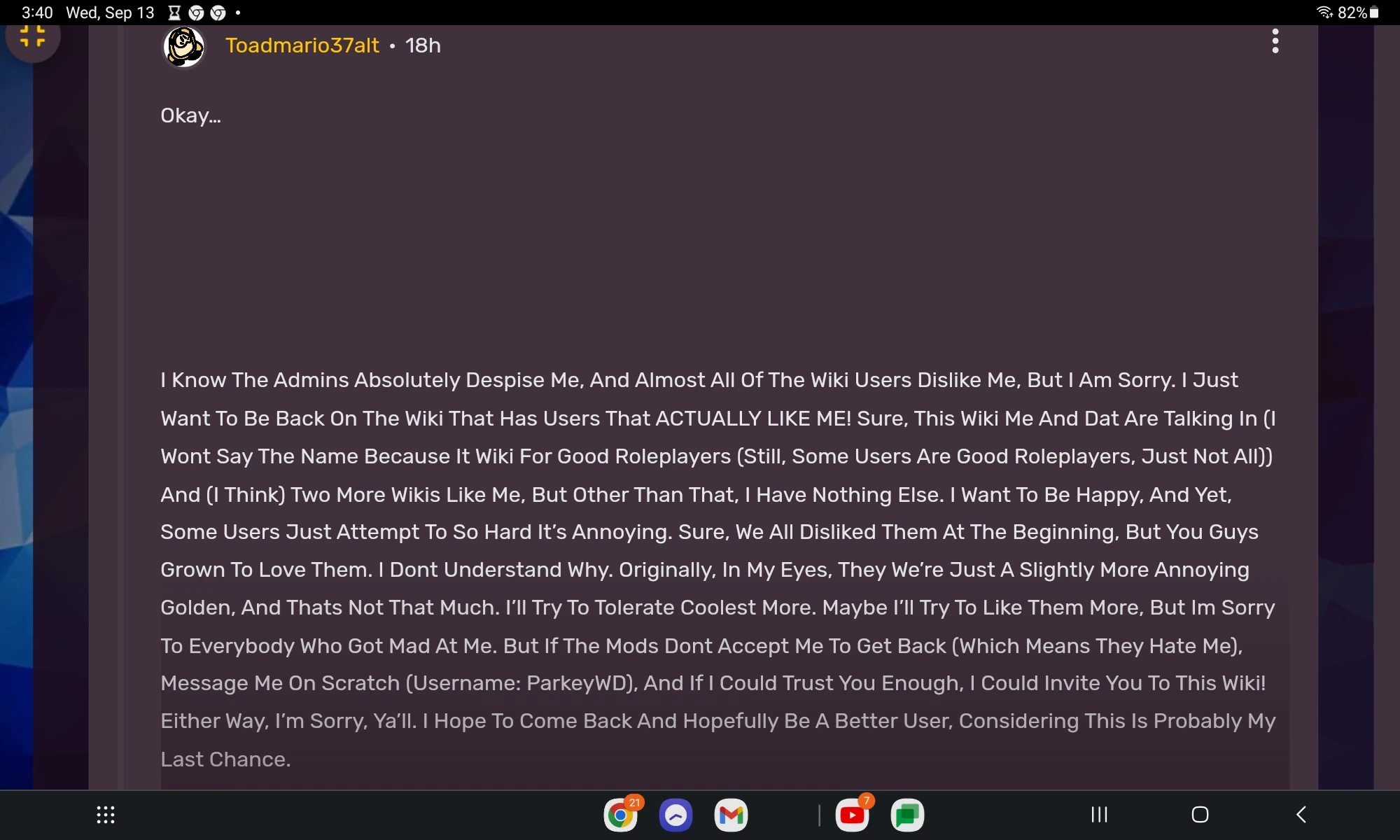This screenshot has width=1400, height=840.
Task: Tap the 18h timestamp on the post
Action: 423,45
